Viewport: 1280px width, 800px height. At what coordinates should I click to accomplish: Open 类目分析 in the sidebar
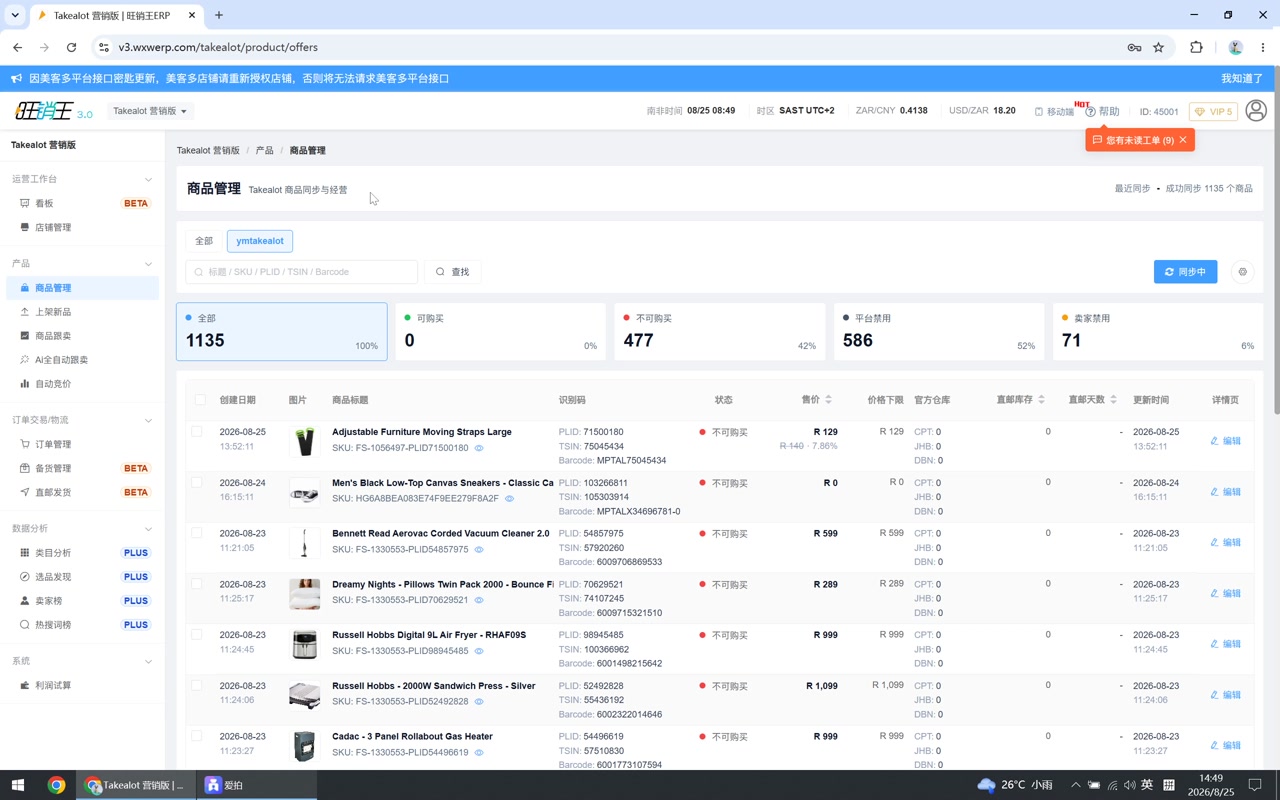(82, 553)
